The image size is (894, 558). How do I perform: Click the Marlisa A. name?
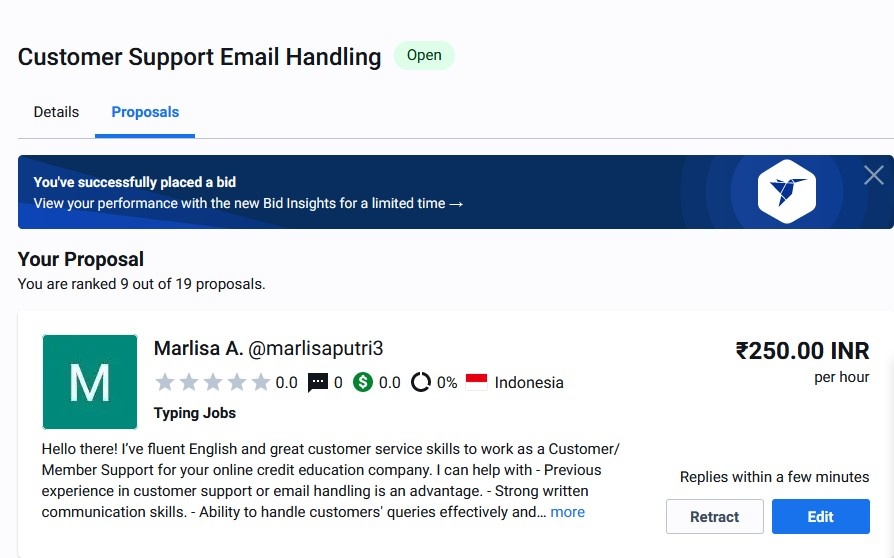click(x=198, y=348)
